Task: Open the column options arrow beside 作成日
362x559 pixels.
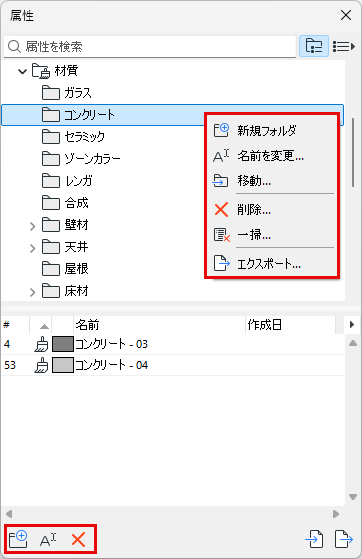Action: pos(352,325)
